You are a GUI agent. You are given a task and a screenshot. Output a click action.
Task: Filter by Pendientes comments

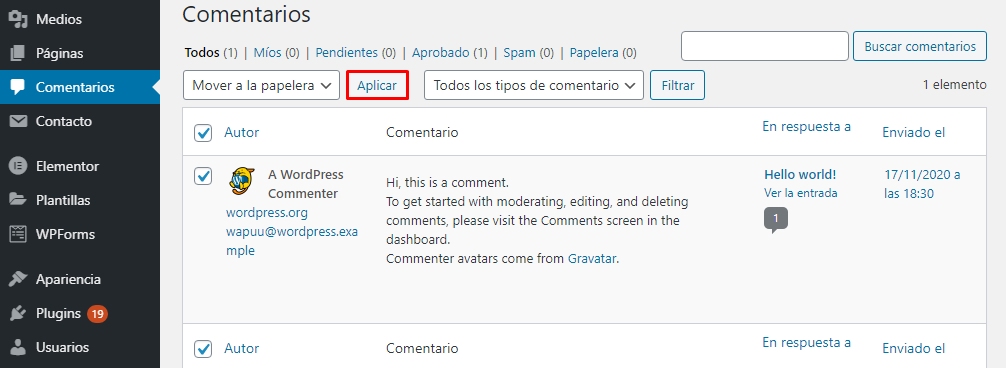tap(355, 53)
